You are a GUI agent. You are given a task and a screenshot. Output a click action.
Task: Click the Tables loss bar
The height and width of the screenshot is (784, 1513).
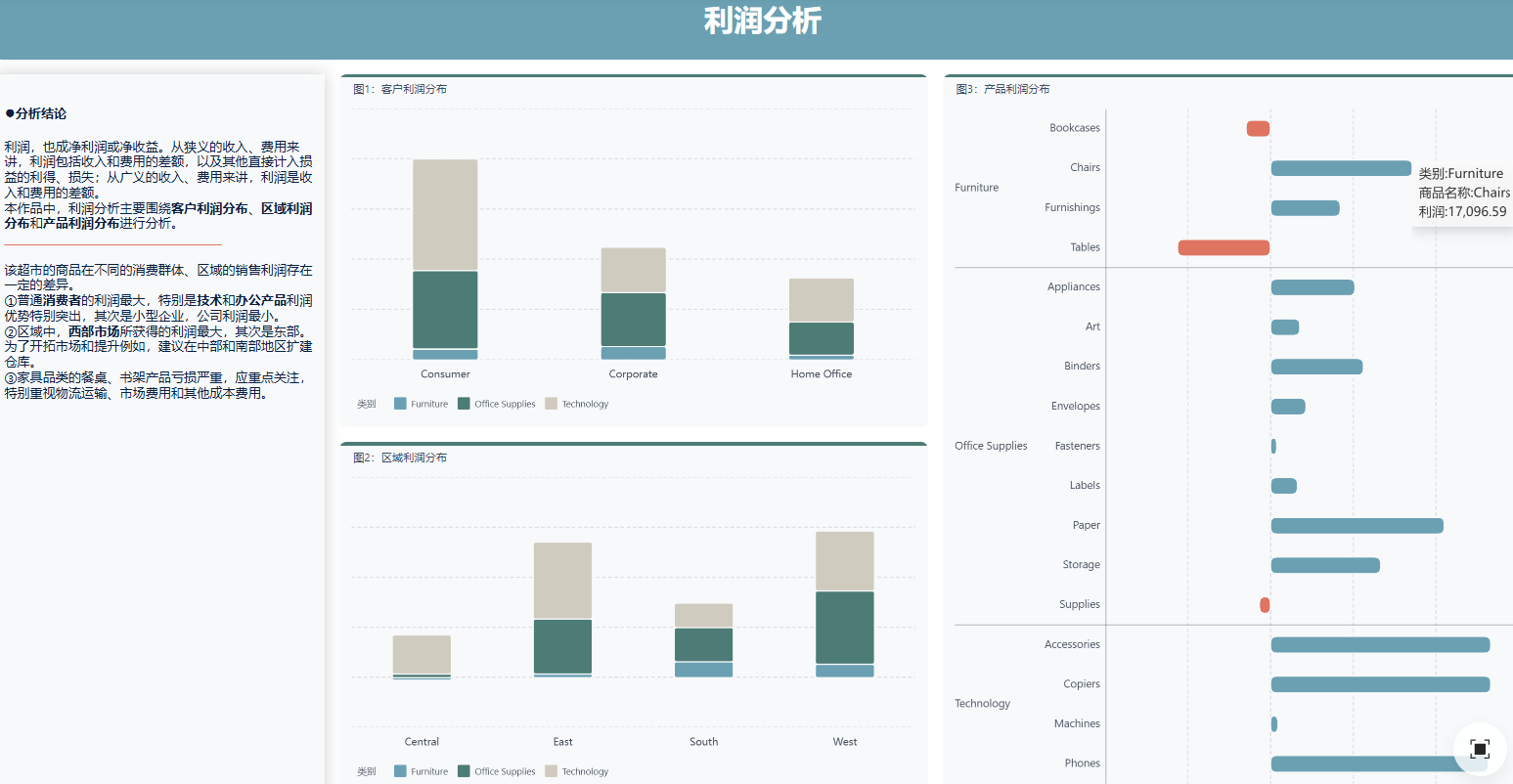pyautogui.click(x=1224, y=247)
